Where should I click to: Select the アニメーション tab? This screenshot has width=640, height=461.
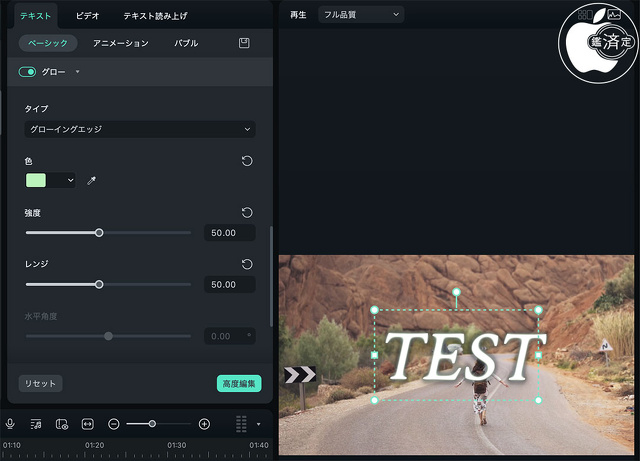tap(120, 44)
